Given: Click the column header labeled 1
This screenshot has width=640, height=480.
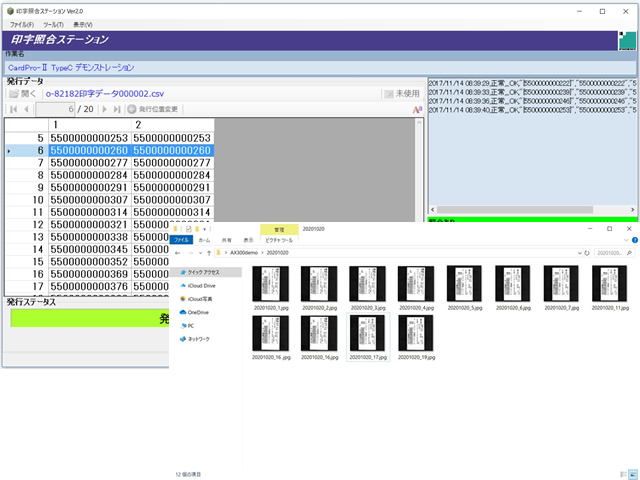Looking at the screenshot, I should click(x=90, y=125).
